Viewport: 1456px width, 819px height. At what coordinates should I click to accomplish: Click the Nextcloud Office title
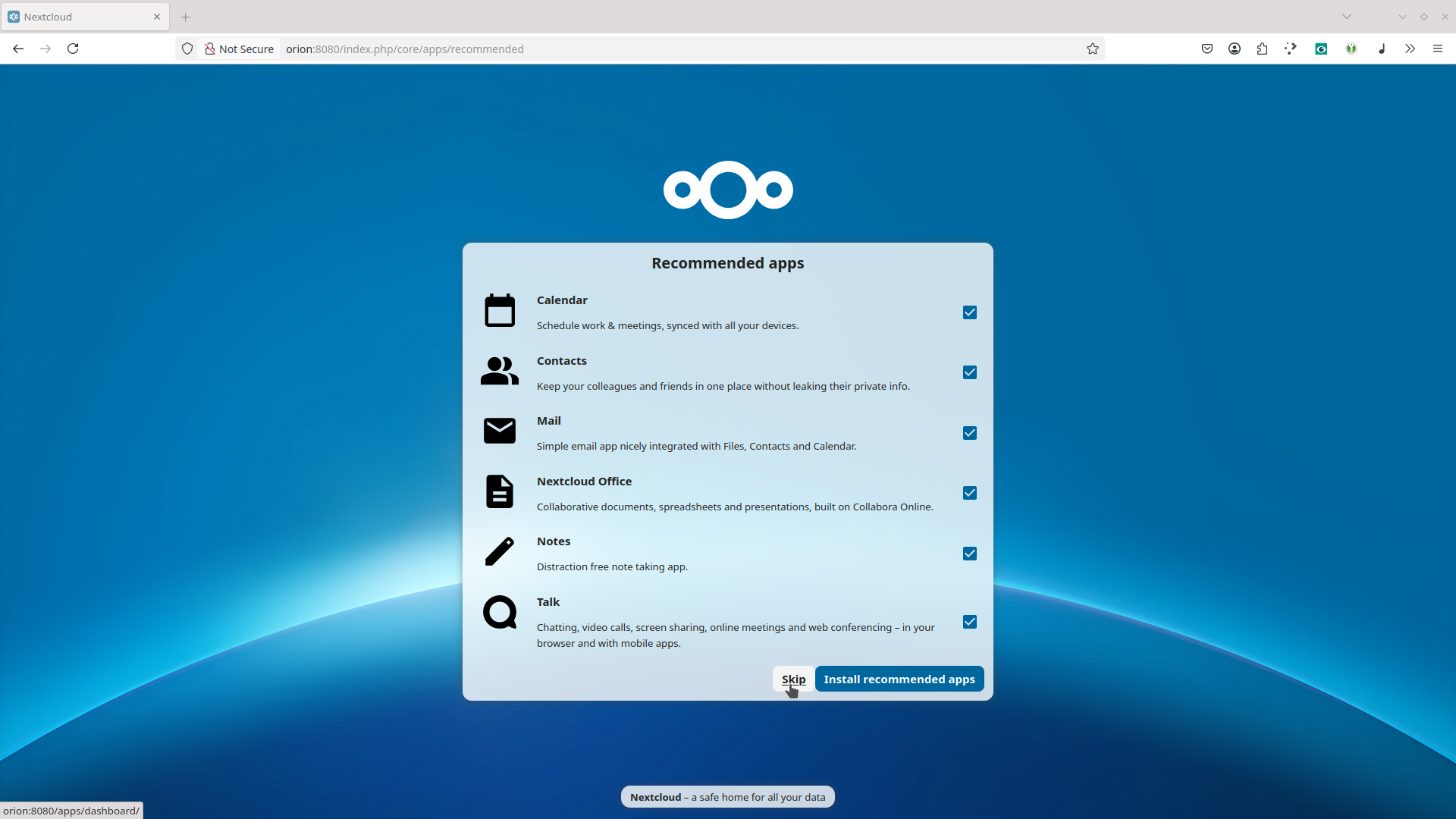click(x=584, y=482)
